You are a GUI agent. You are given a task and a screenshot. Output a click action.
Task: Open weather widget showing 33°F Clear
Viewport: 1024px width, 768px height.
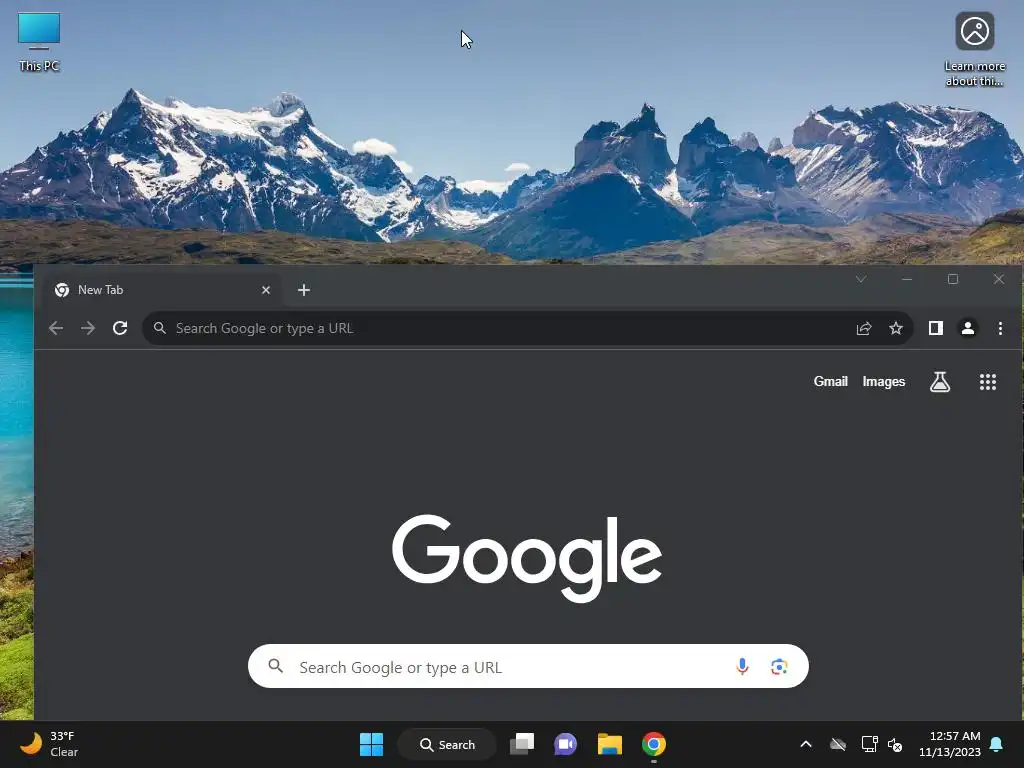tap(49, 744)
